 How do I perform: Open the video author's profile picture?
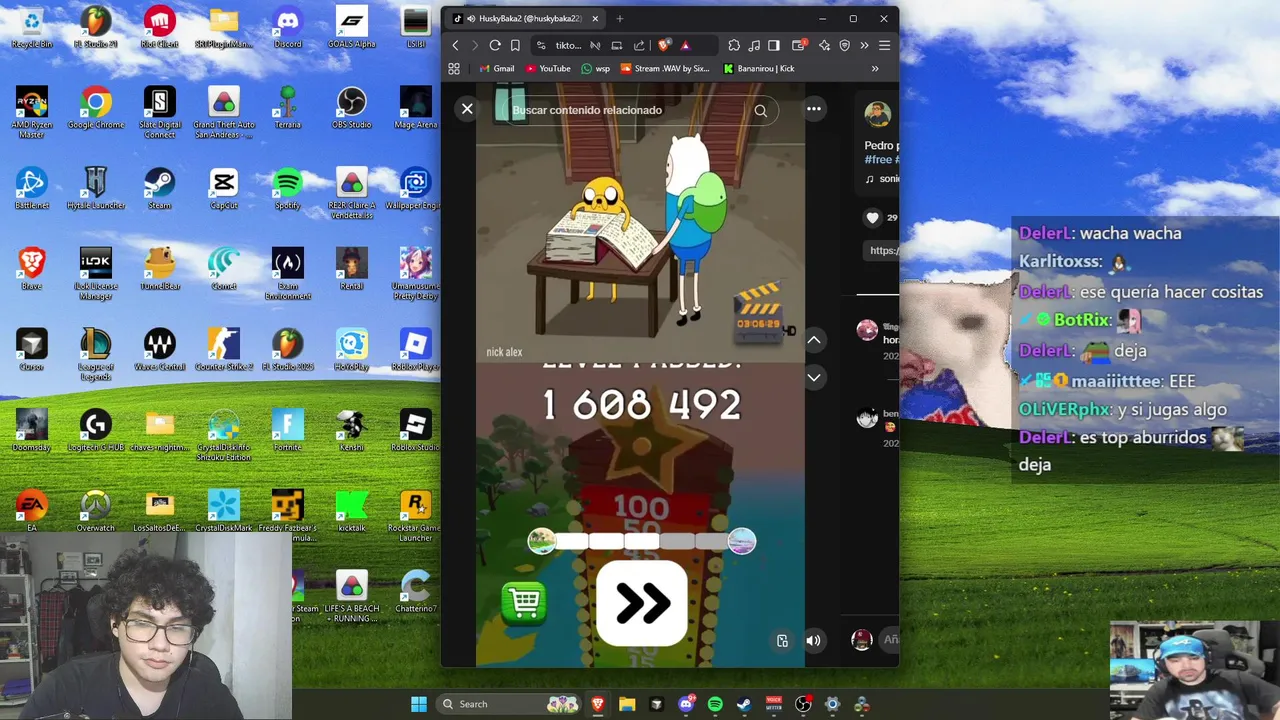[878, 114]
